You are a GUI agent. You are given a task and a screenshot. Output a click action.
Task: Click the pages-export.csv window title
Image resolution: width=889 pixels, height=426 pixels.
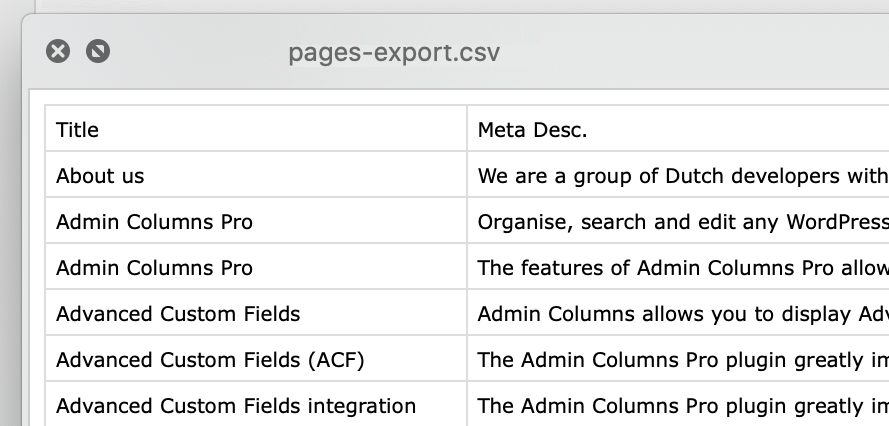[x=394, y=51]
